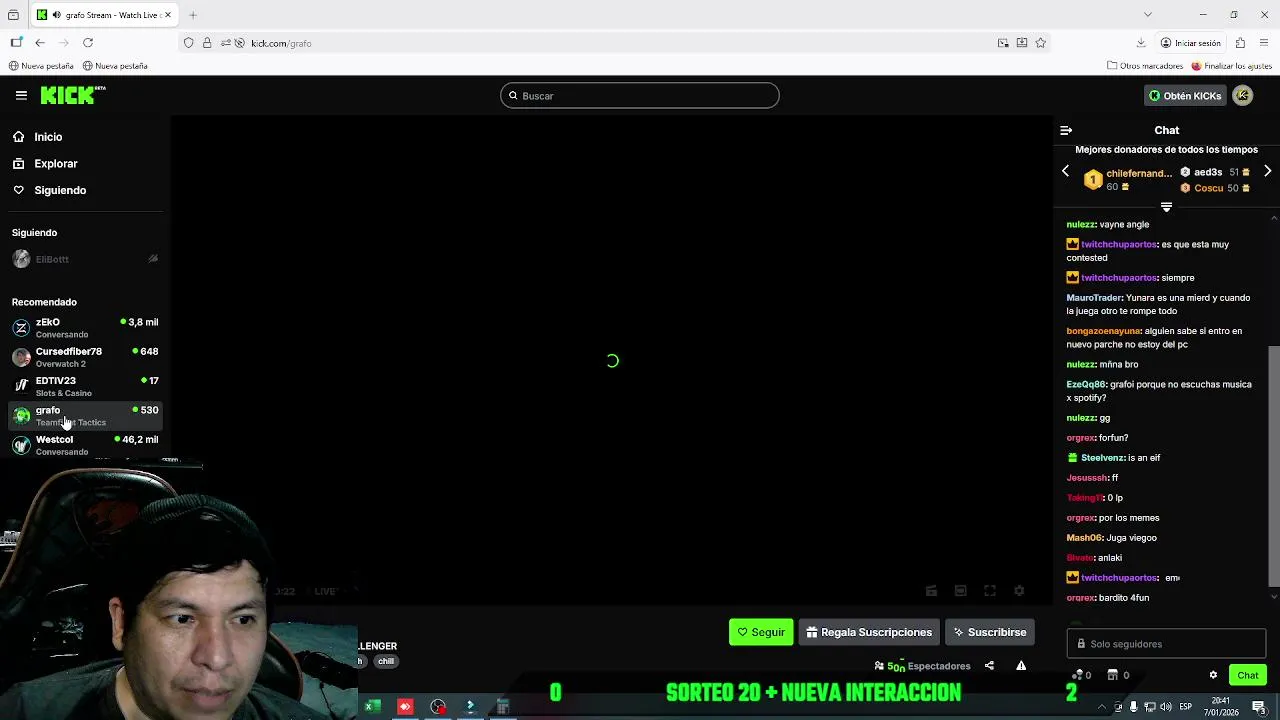Open chat settings gear icon
Viewport: 1280px width, 720px height.
click(1213, 675)
